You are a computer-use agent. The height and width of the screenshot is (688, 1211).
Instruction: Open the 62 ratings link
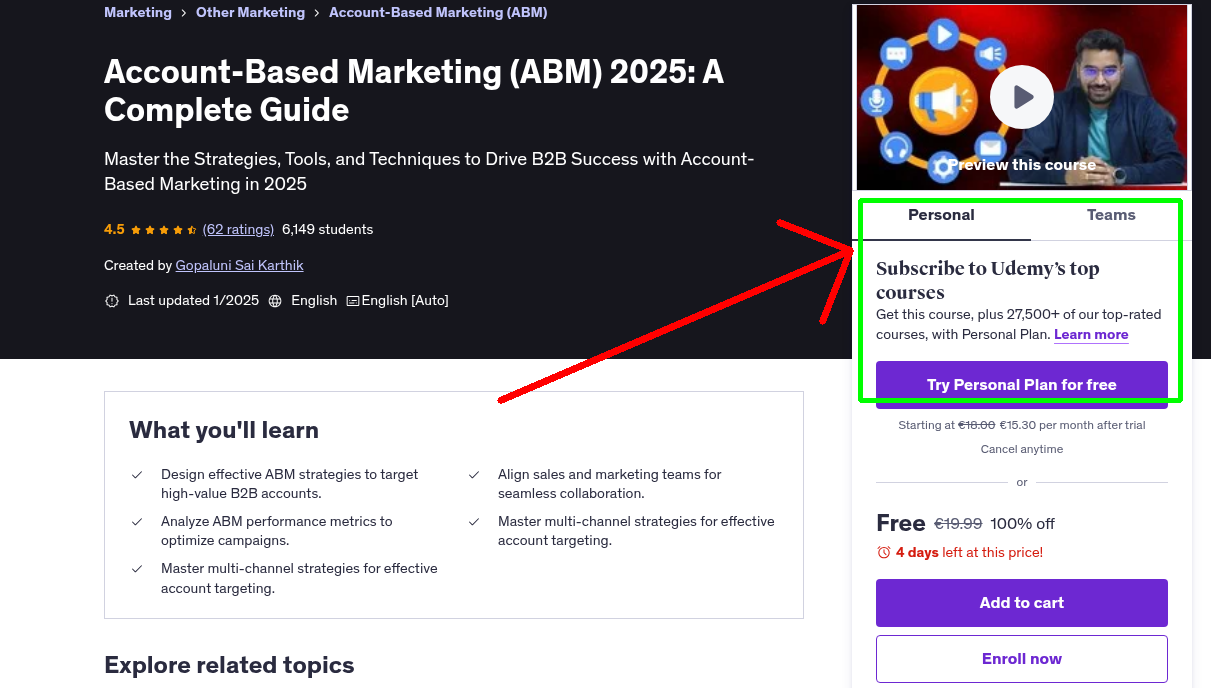[238, 229]
